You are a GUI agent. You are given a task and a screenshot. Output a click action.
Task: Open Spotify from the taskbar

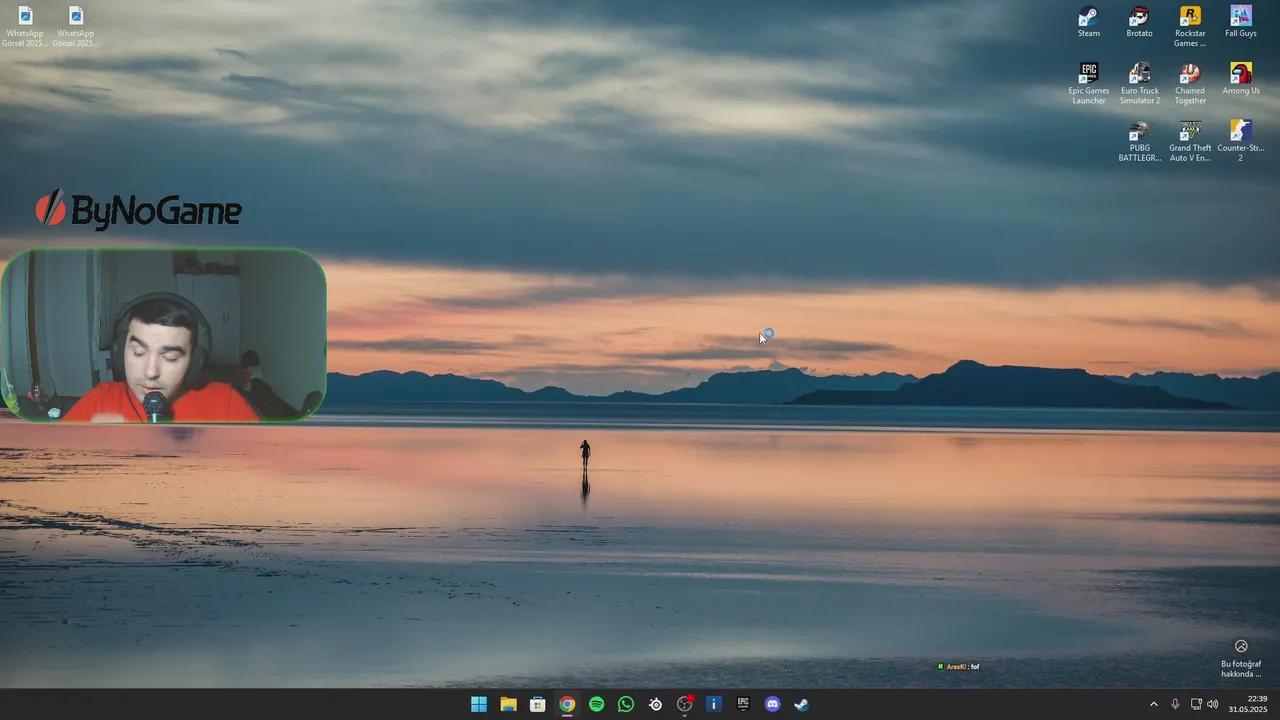pos(596,704)
